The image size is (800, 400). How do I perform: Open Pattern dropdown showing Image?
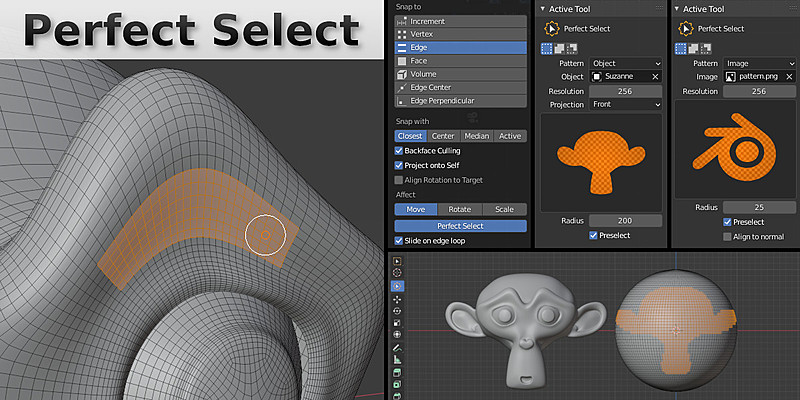click(x=760, y=63)
